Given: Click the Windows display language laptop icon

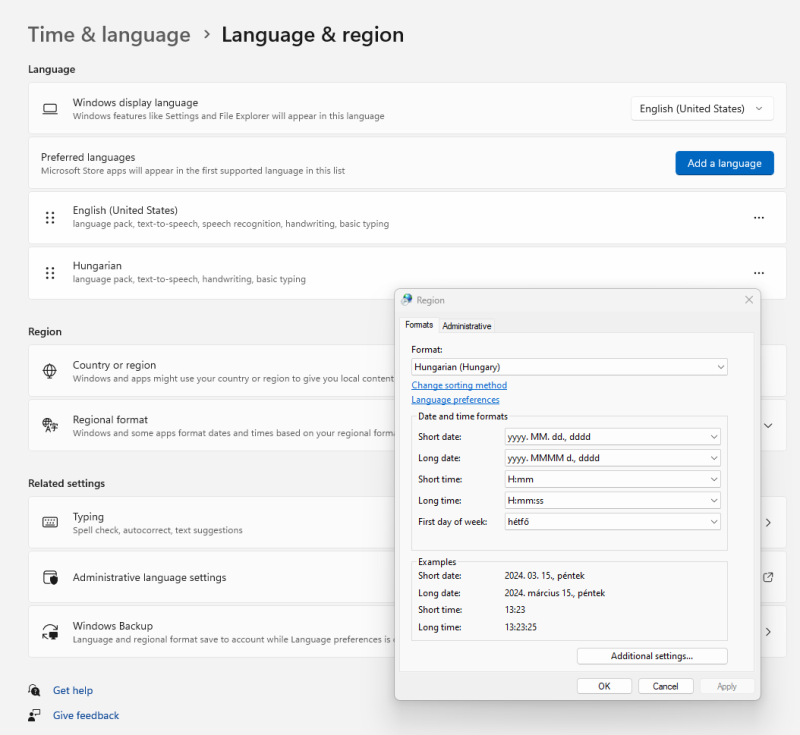Looking at the screenshot, I should (50, 109).
